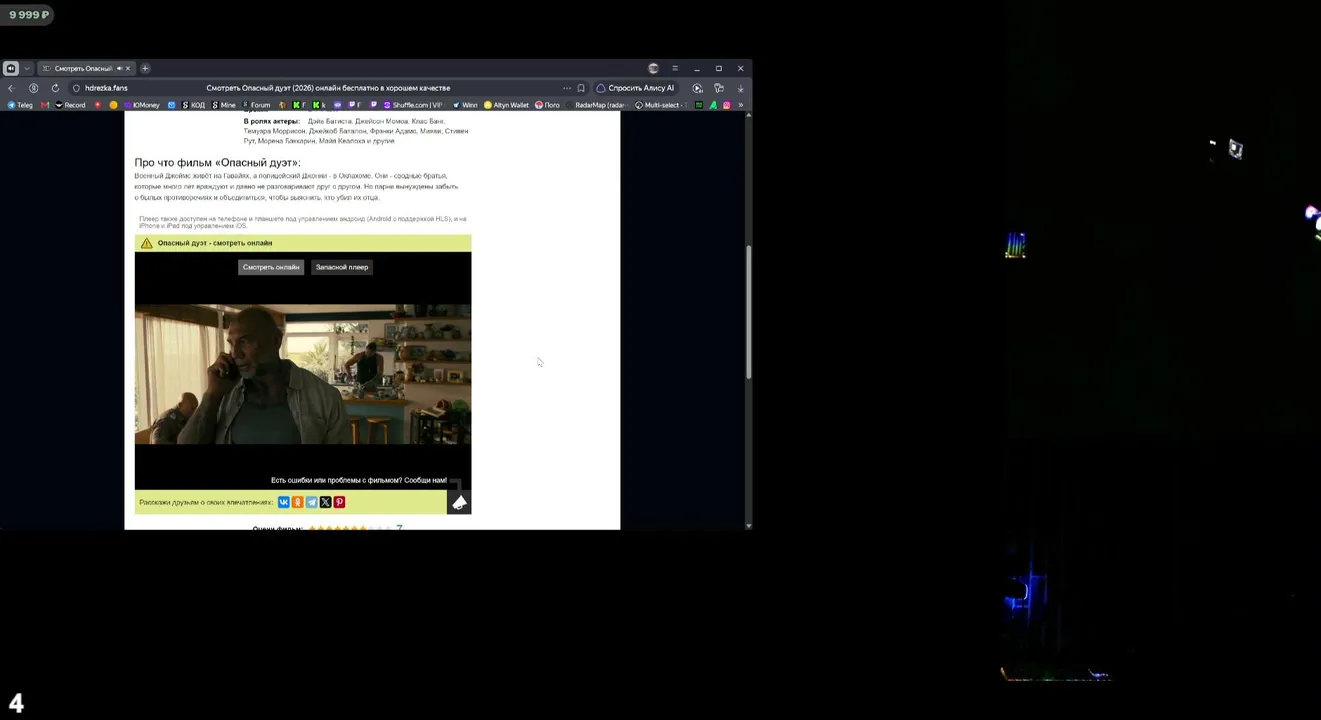
Task: Share the film on Pinterest
Action: (x=339, y=502)
